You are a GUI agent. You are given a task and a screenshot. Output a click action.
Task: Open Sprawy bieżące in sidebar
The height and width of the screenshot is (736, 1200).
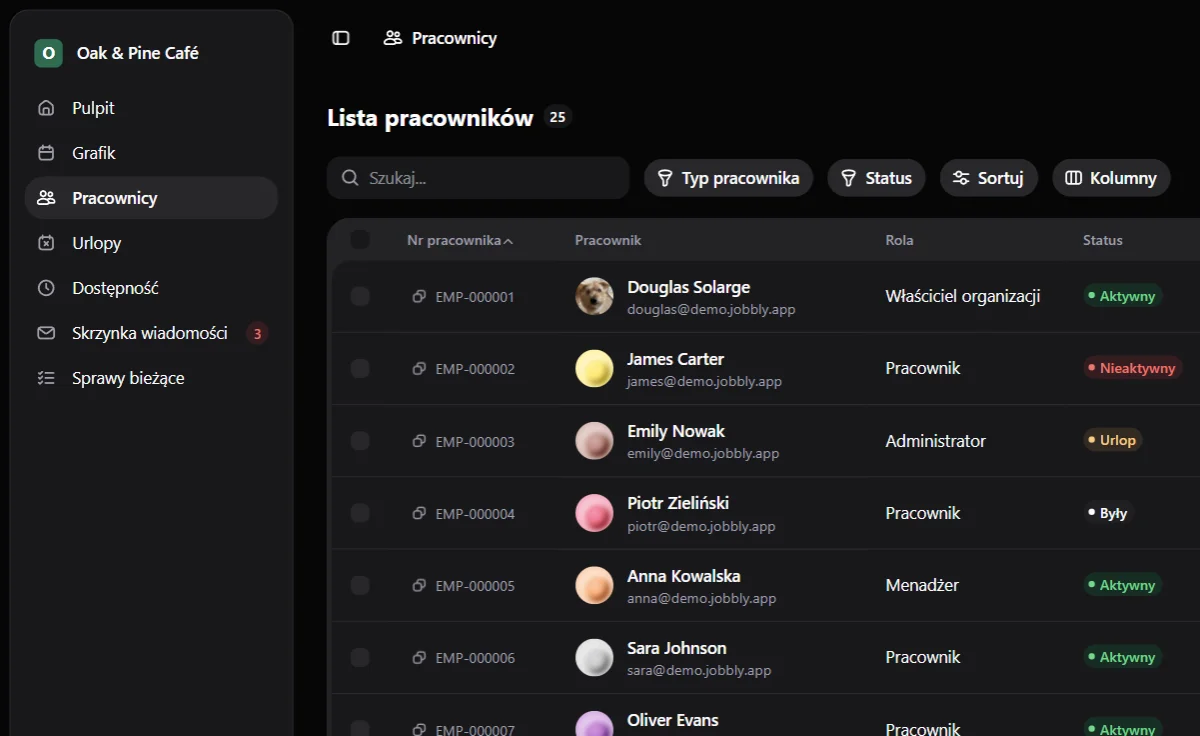click(151, 378)
